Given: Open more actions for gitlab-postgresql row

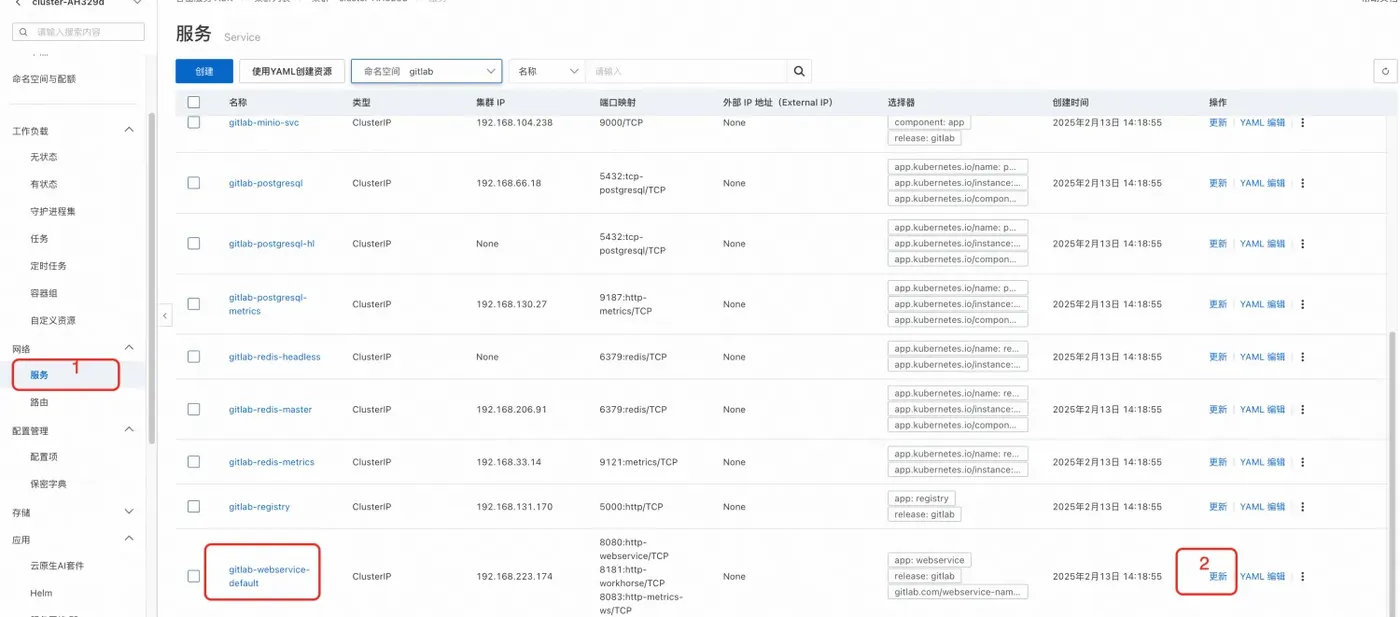Looking at the screenshot, I should pyautogui.click(x=1302, y=183).
